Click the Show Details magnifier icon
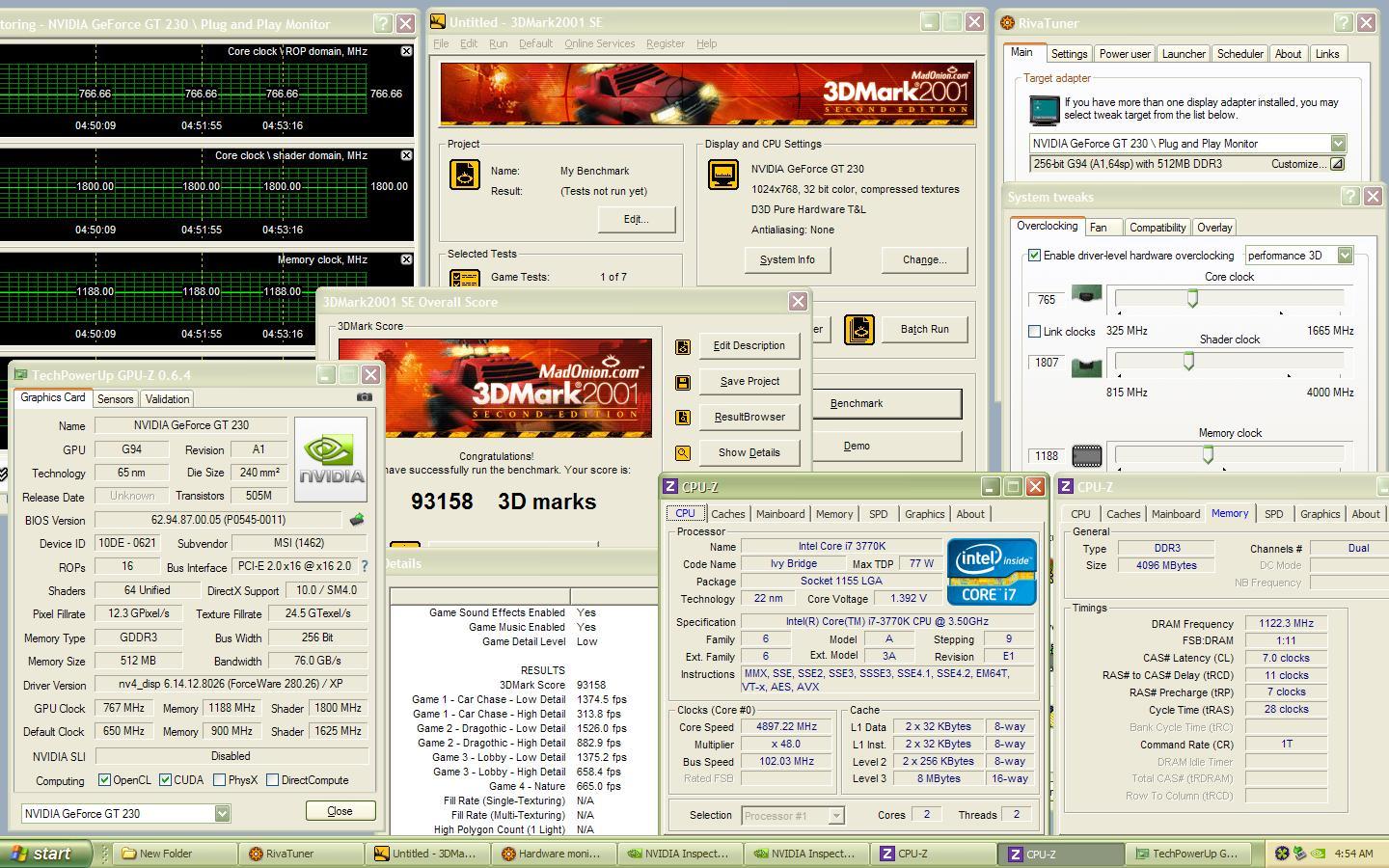This screenshot has height=868, width=1389. point(683,453)
